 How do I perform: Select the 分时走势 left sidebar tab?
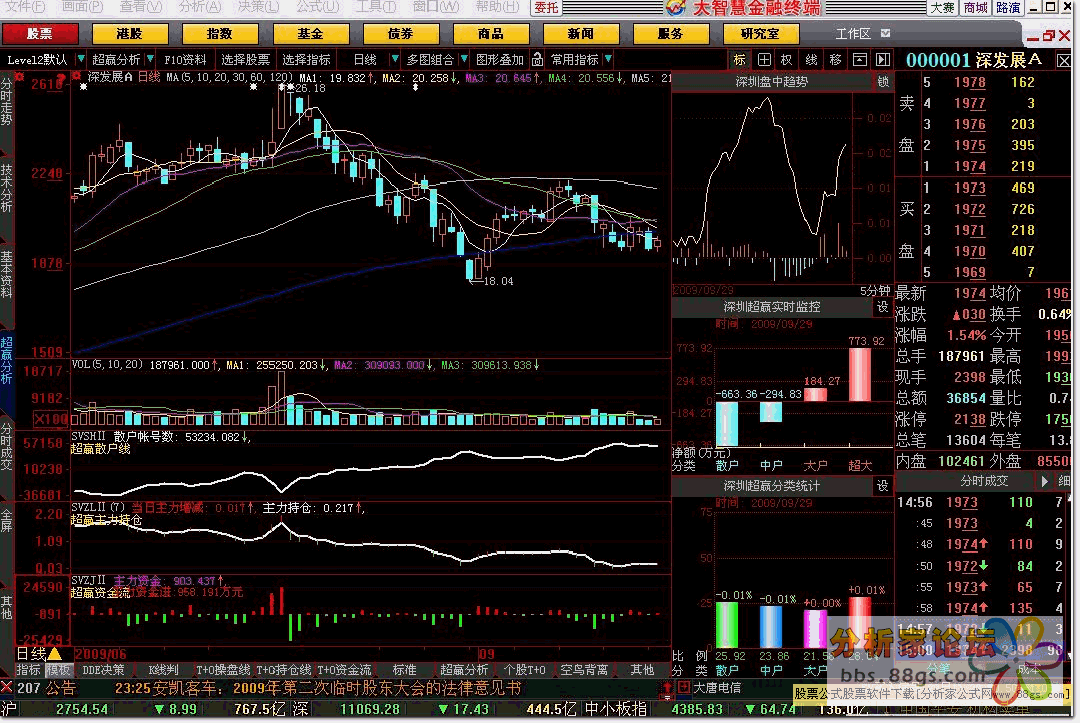(x=6, y=101)
